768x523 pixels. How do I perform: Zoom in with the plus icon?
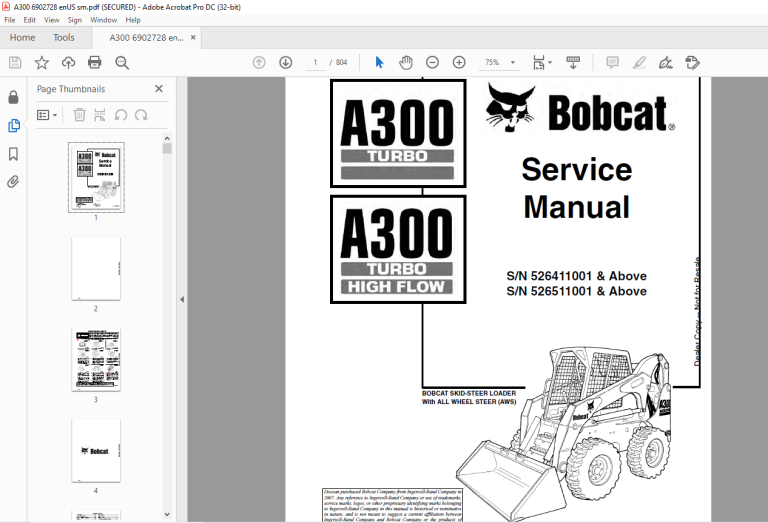(x=459, y=63)
